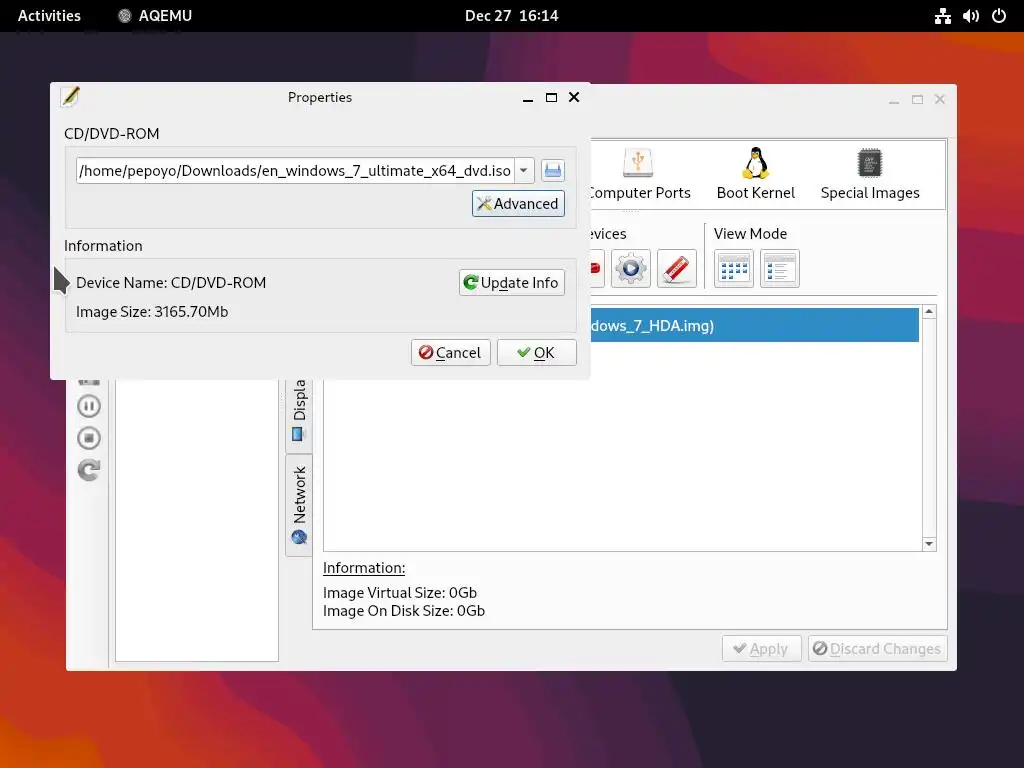Viewport: 1024px width, 768px height.
Task: Open Activities overview
Action: coord(49,16)
